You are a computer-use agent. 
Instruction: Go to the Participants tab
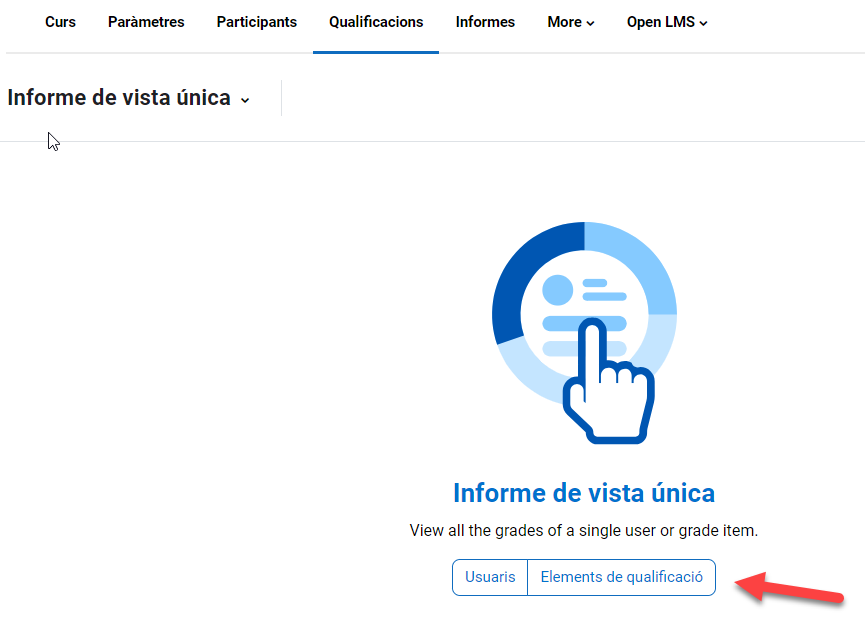pyautogui.click(x=256, y=22)
